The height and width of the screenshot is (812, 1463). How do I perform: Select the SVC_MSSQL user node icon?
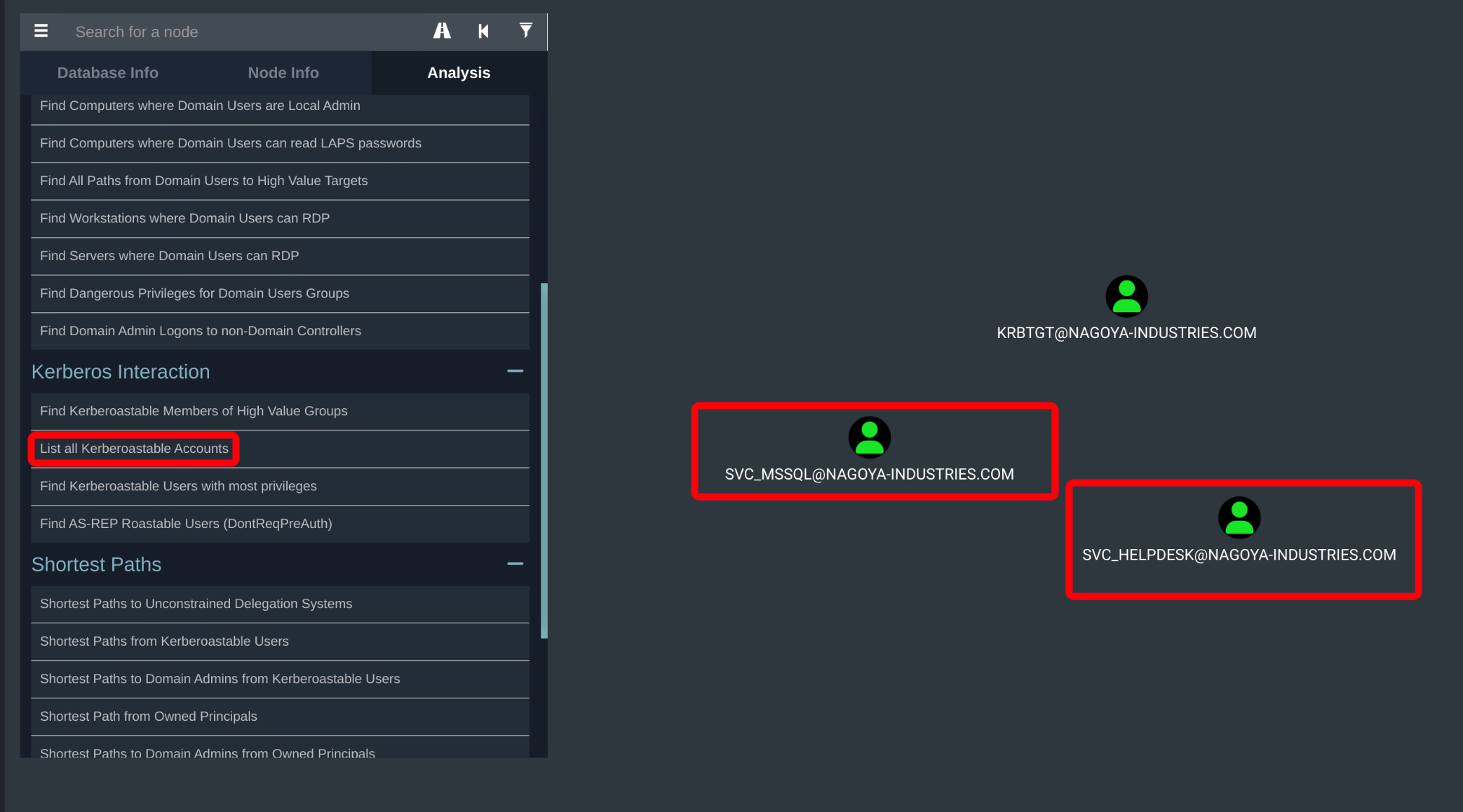(x=869, y=438)
